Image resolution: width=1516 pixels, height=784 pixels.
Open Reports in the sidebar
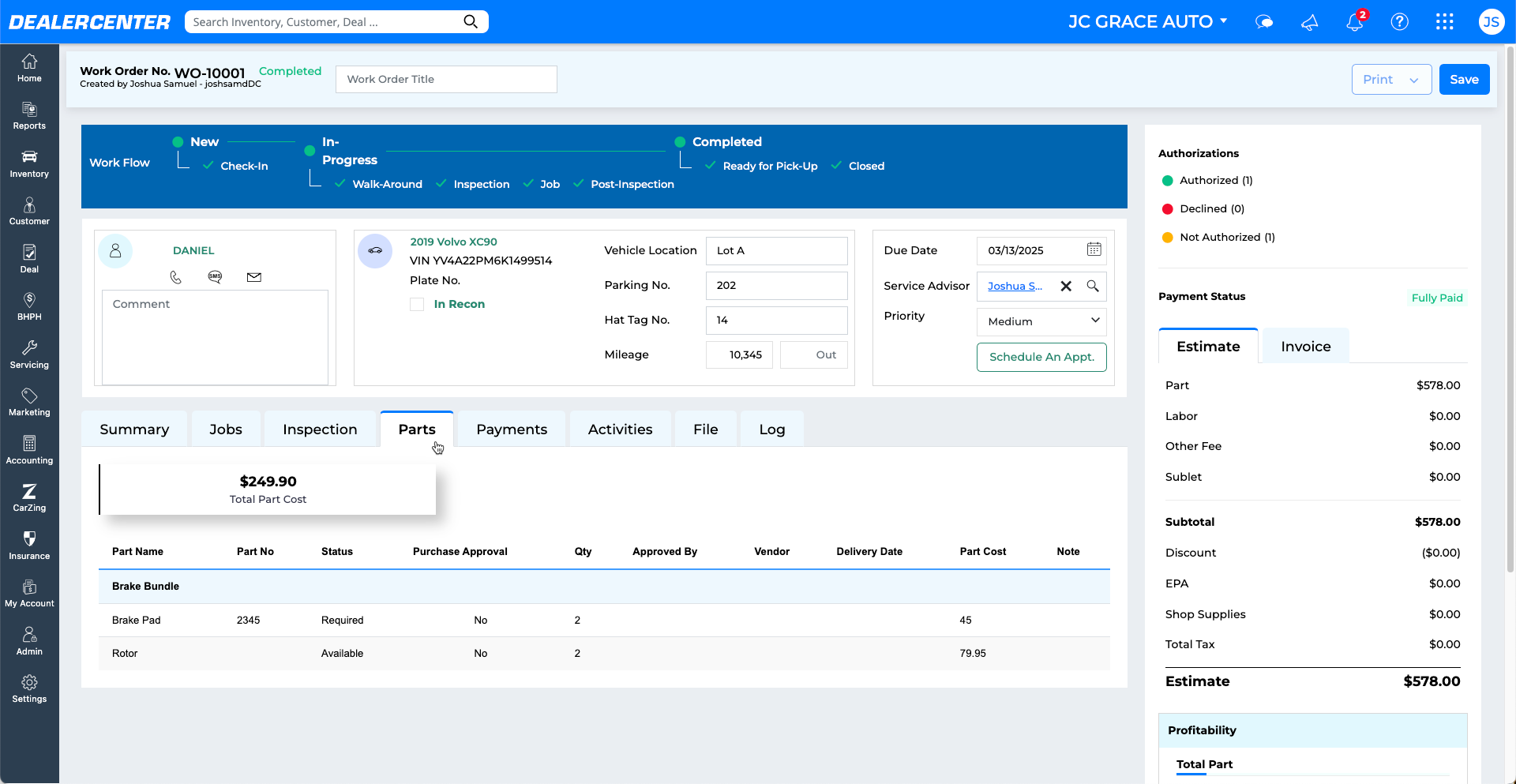(x=29, y=116)
